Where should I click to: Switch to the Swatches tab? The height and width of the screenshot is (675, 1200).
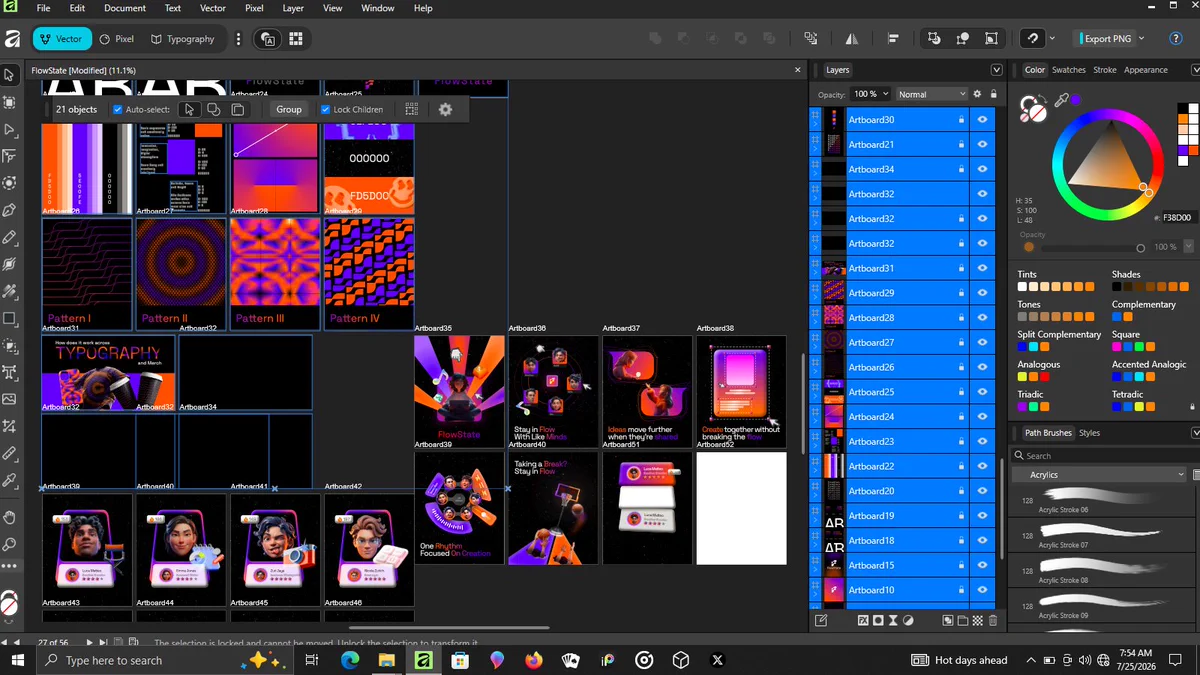point(1068,70)
